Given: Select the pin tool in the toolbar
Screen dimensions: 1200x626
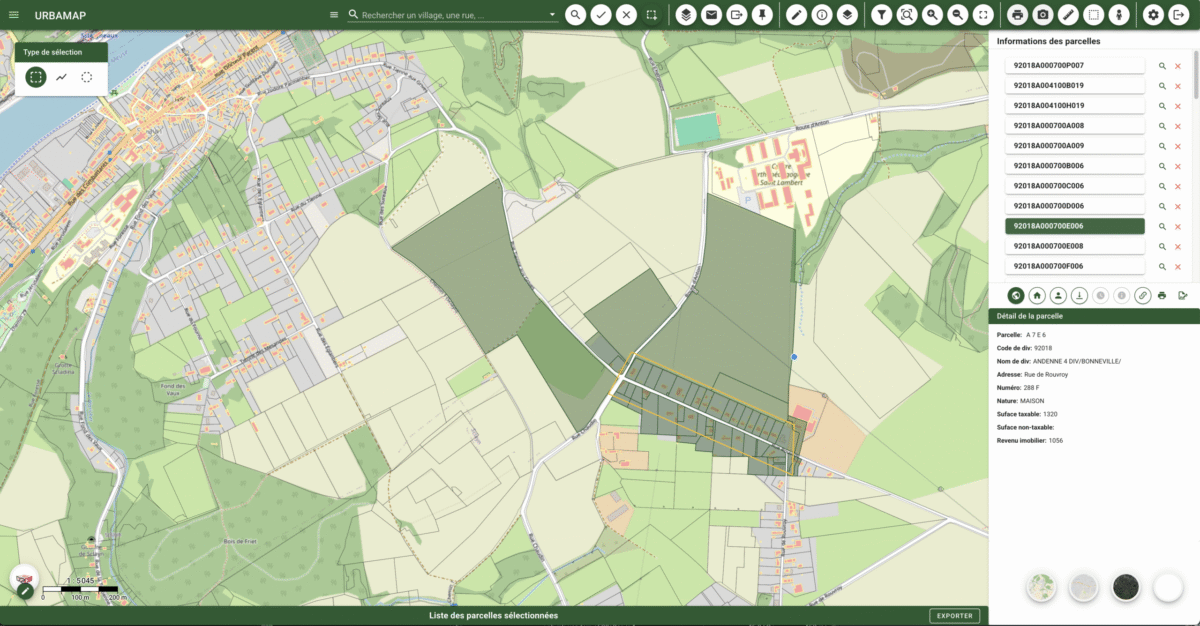Looking at the screenshot, I should pyautogui.click(x=760, y=14).
